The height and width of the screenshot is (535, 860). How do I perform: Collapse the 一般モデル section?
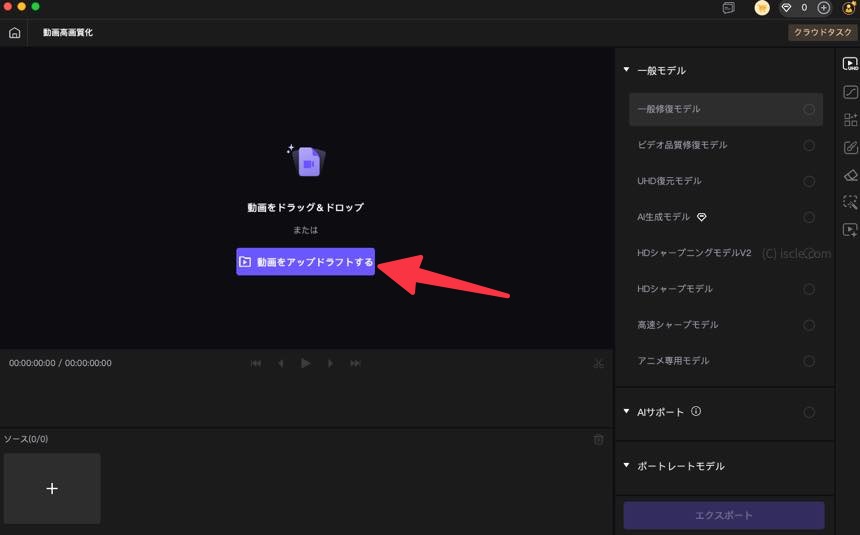[626, 70]
